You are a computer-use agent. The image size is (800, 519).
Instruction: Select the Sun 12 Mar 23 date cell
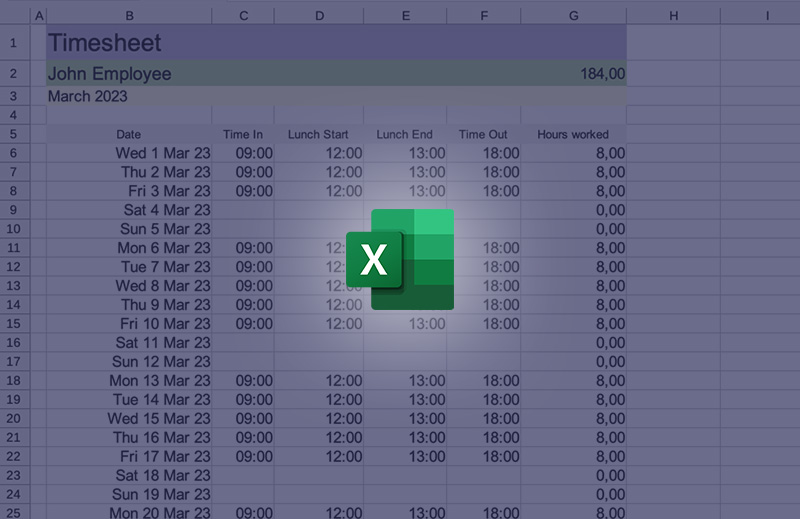[x=129, y=361]
